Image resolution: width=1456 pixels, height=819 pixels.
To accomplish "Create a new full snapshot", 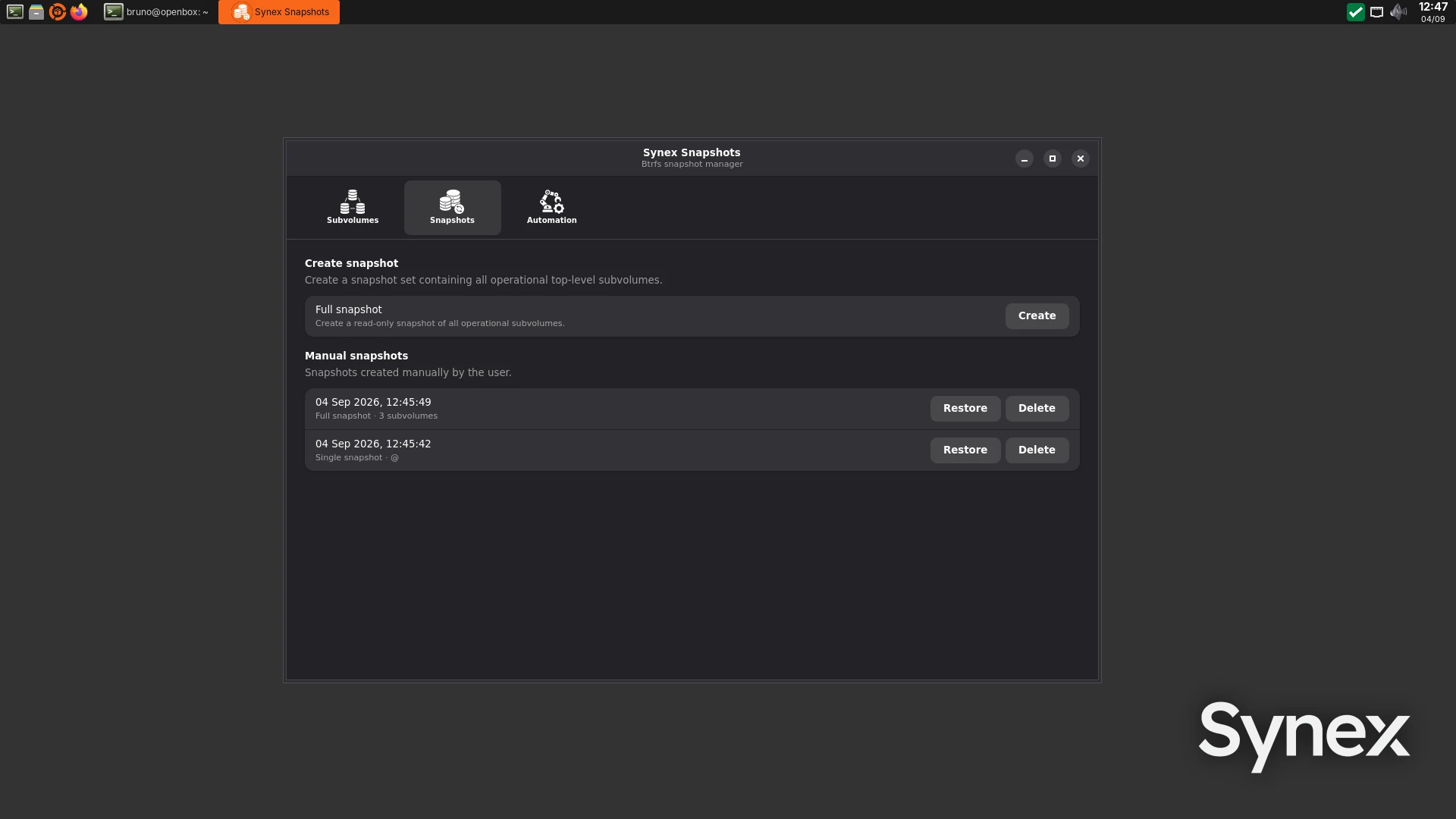I will (x=1037, y=315).
